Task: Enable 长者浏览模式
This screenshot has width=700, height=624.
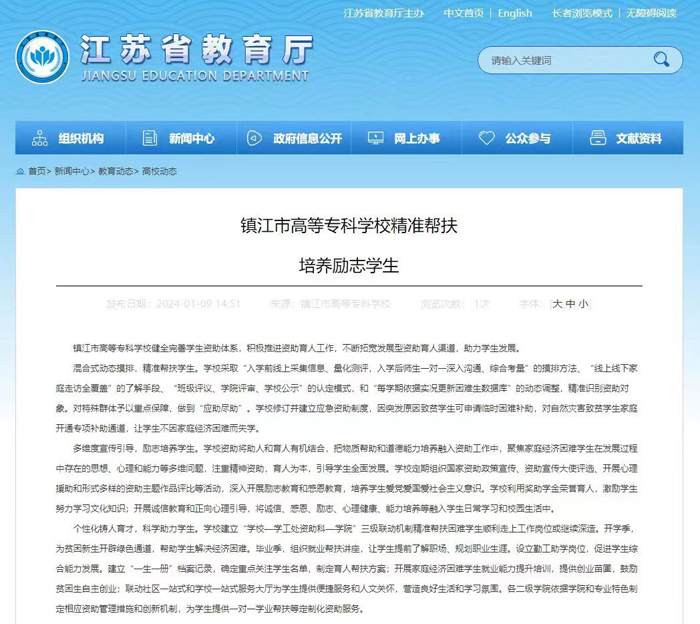Action: (x=582, y=13)
